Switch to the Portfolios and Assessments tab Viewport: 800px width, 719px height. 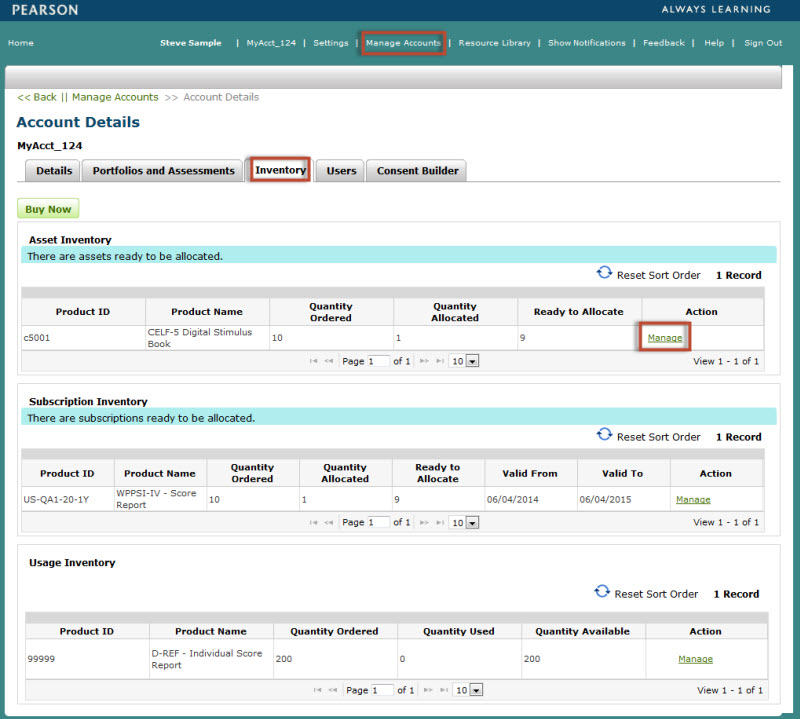(163, 171)
